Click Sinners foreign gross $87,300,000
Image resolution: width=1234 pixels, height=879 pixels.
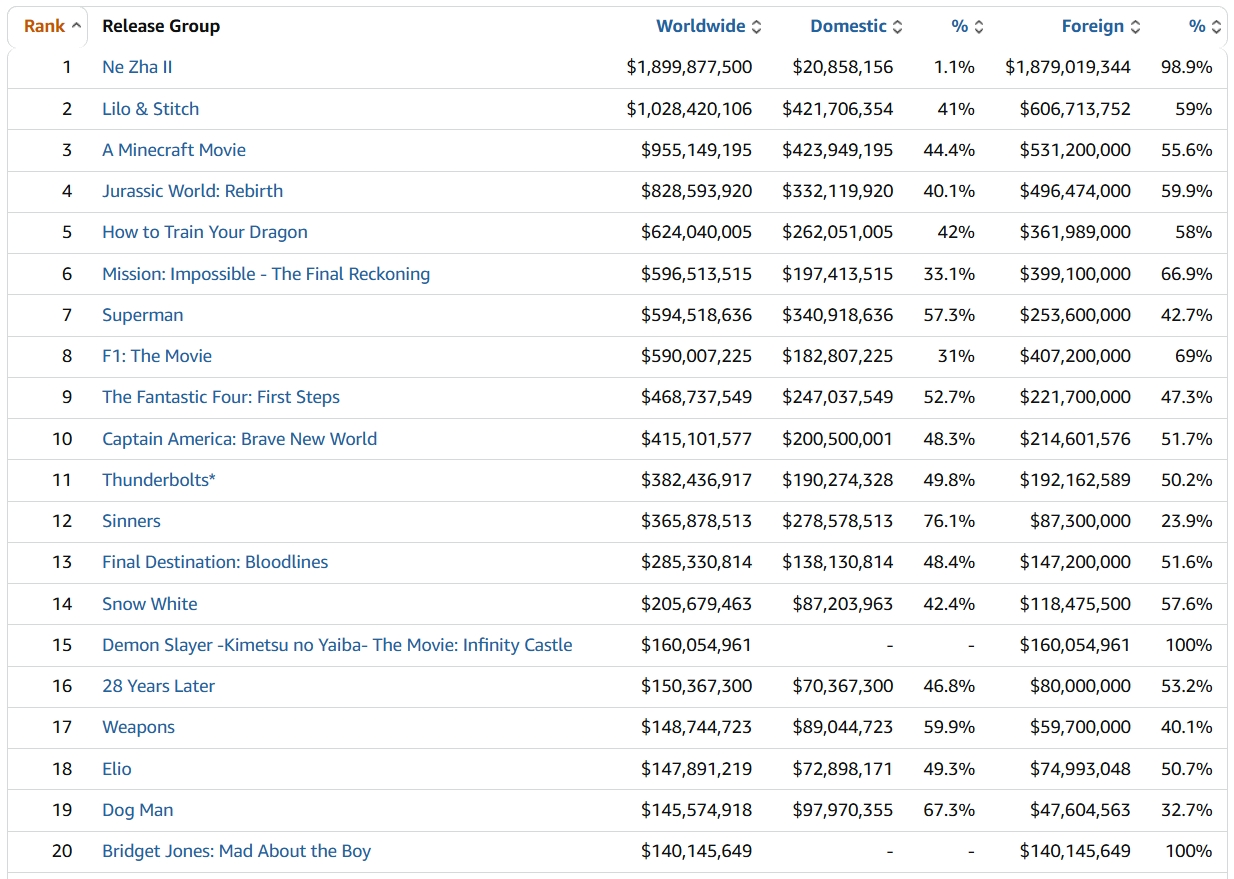point(1080,521)
